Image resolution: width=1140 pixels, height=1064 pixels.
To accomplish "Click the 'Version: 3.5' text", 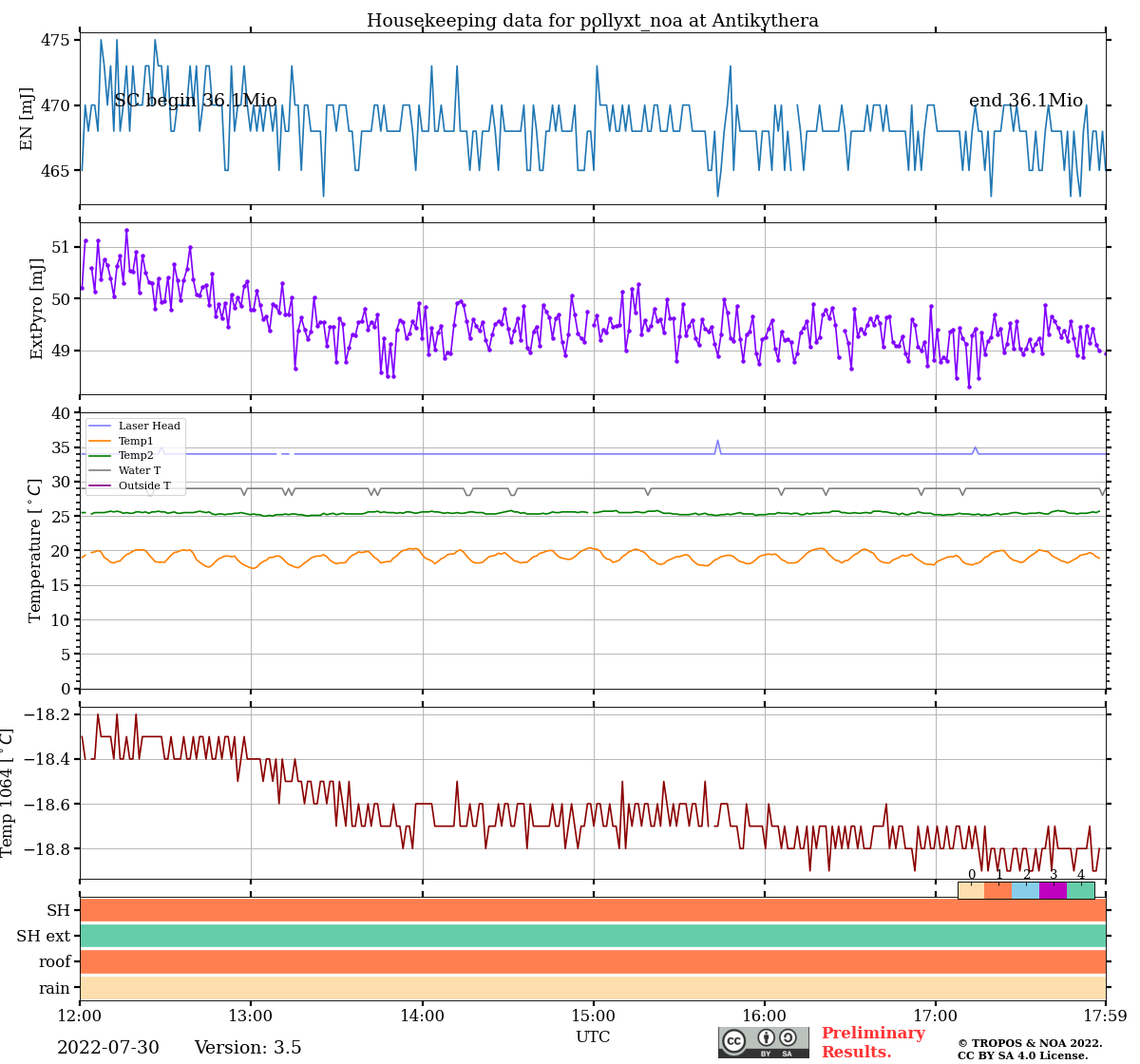I will pos(248,1048).
